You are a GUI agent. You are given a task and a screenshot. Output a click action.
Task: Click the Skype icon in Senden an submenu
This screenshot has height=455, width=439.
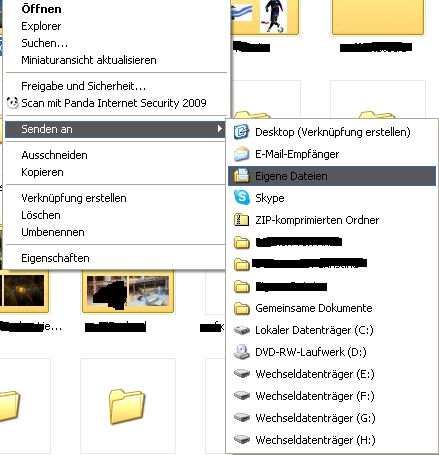pyautogui.click(x=241, y=198)
